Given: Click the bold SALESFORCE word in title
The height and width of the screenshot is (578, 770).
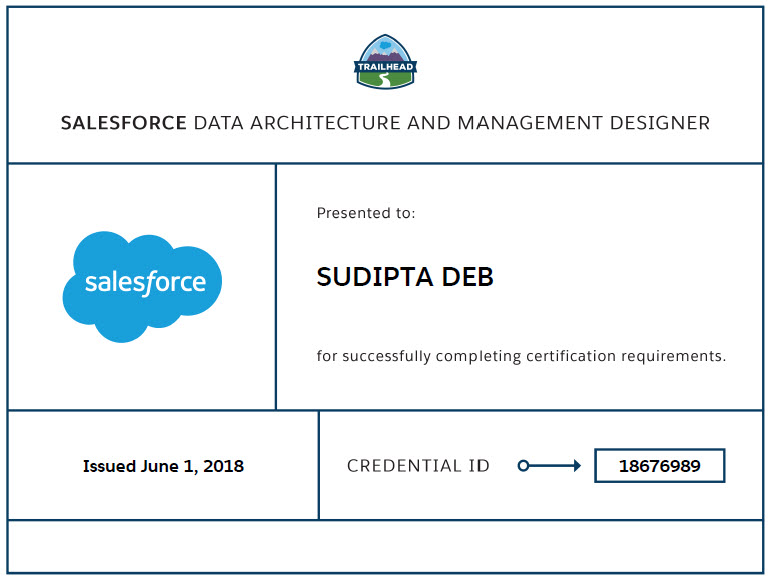Looking at the screenshot, I should pyautogui.click(x=123, y=124).
